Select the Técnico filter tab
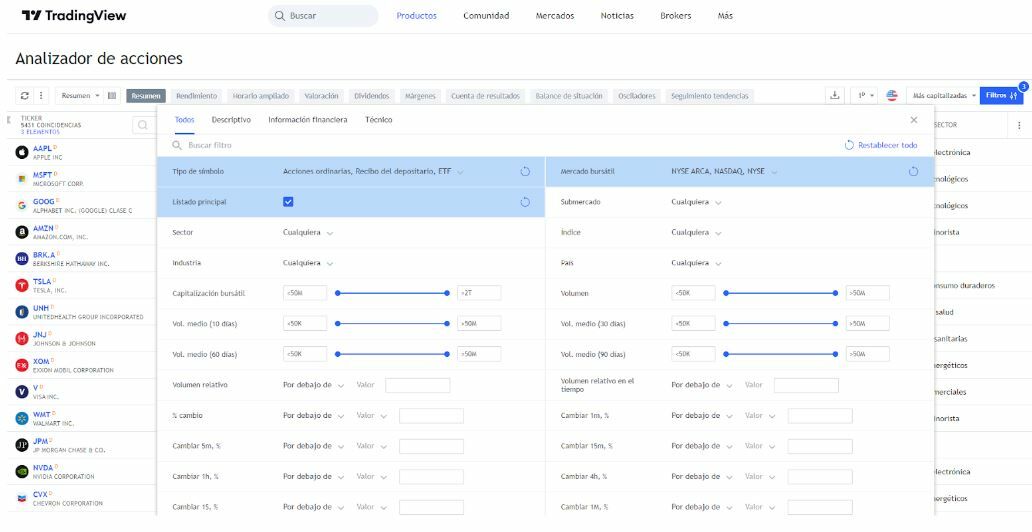Viewport: 1032px width, 532px height. [378, 120]
